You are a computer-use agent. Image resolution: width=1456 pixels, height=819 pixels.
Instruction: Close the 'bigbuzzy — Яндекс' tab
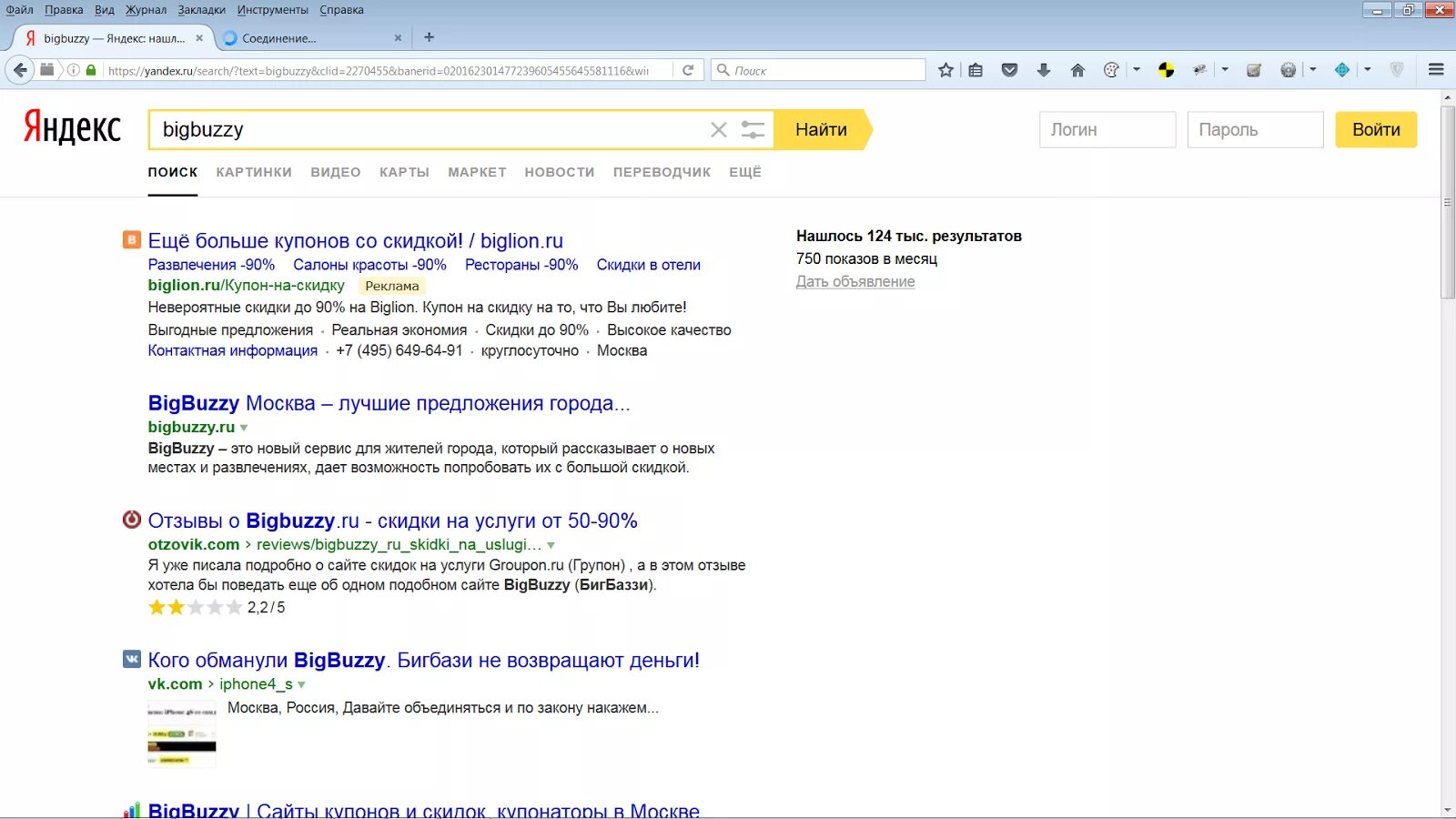[x=199, y=38]
